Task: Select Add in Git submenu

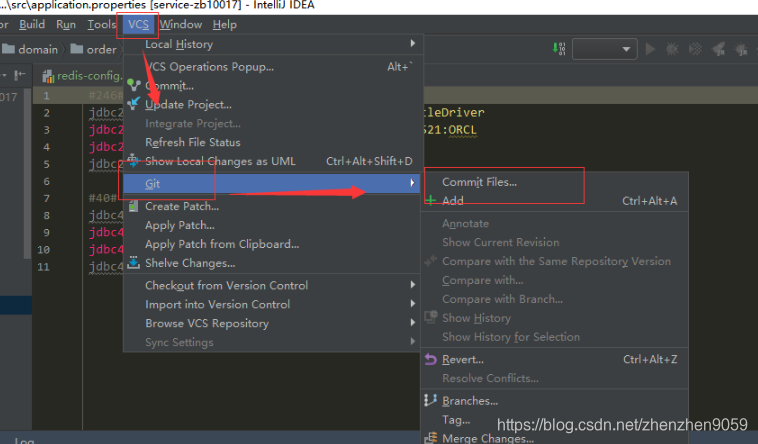Action: point(554,201)
